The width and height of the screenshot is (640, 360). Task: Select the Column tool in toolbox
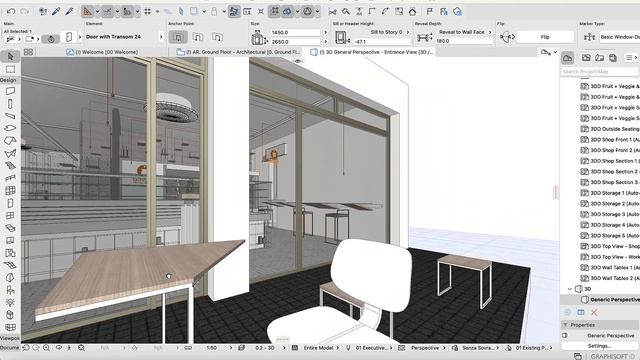[x=10, y=104]
